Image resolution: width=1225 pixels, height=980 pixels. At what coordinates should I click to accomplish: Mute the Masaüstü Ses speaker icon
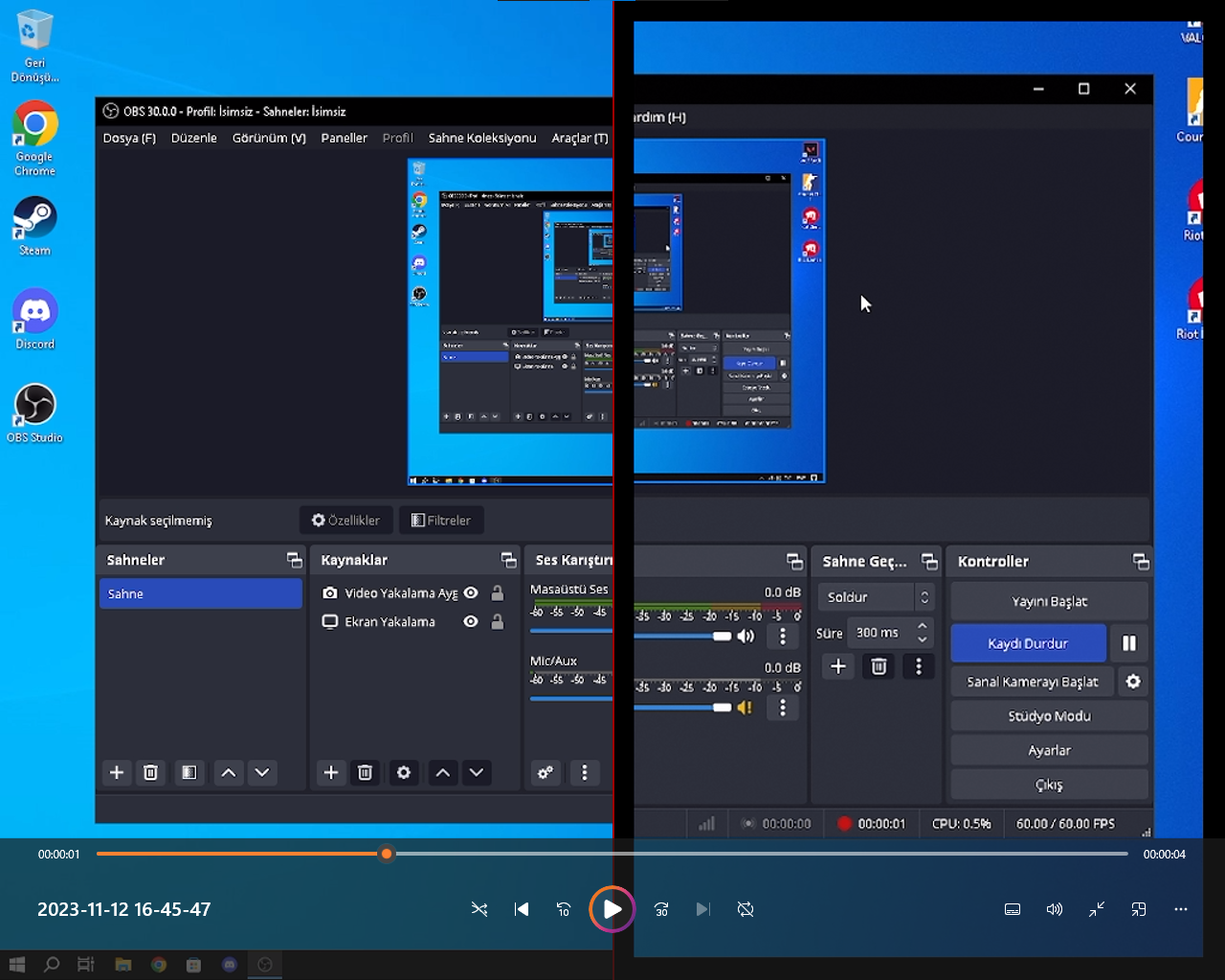click(746, 636)
